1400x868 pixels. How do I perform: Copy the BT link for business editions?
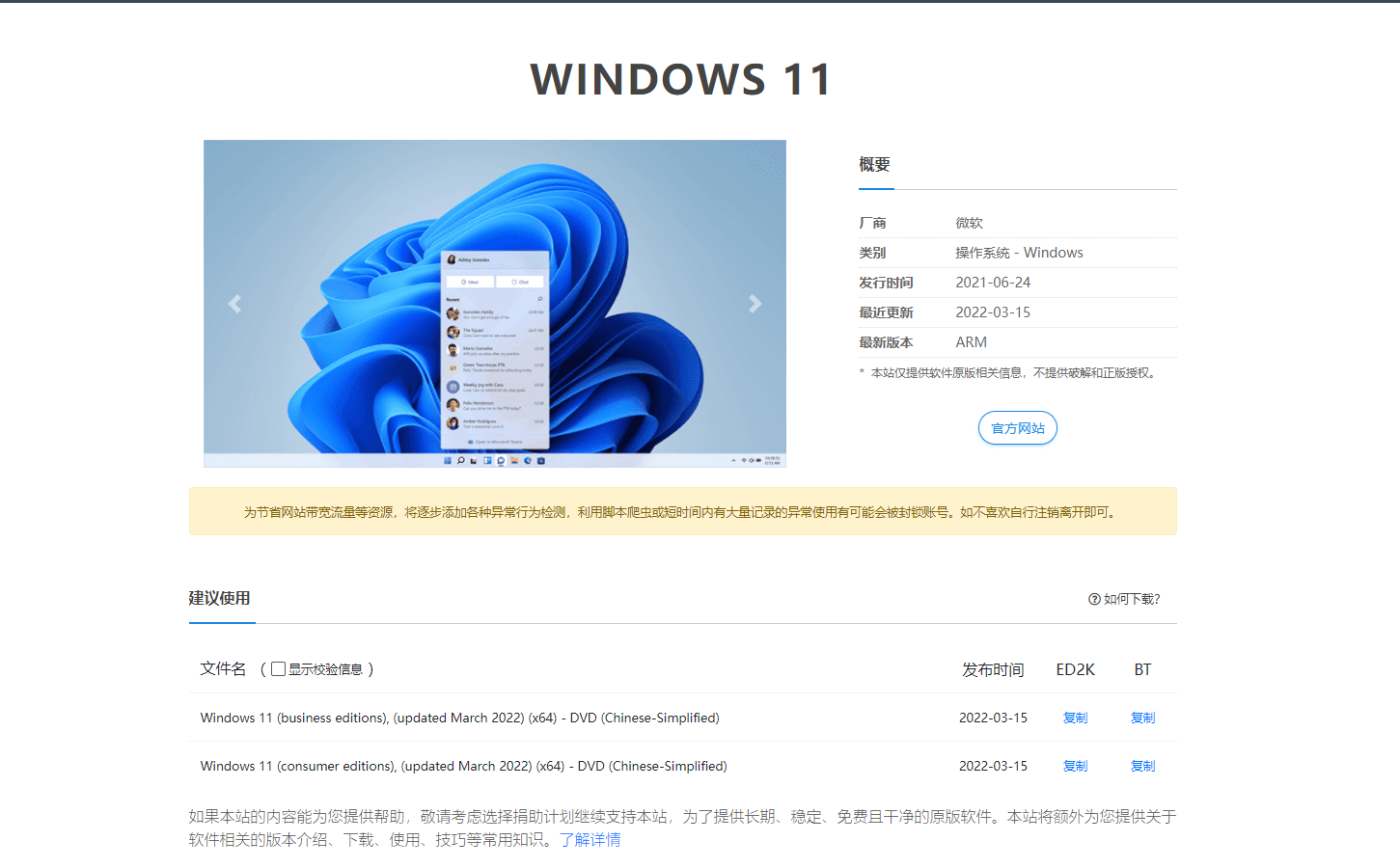1142,718
